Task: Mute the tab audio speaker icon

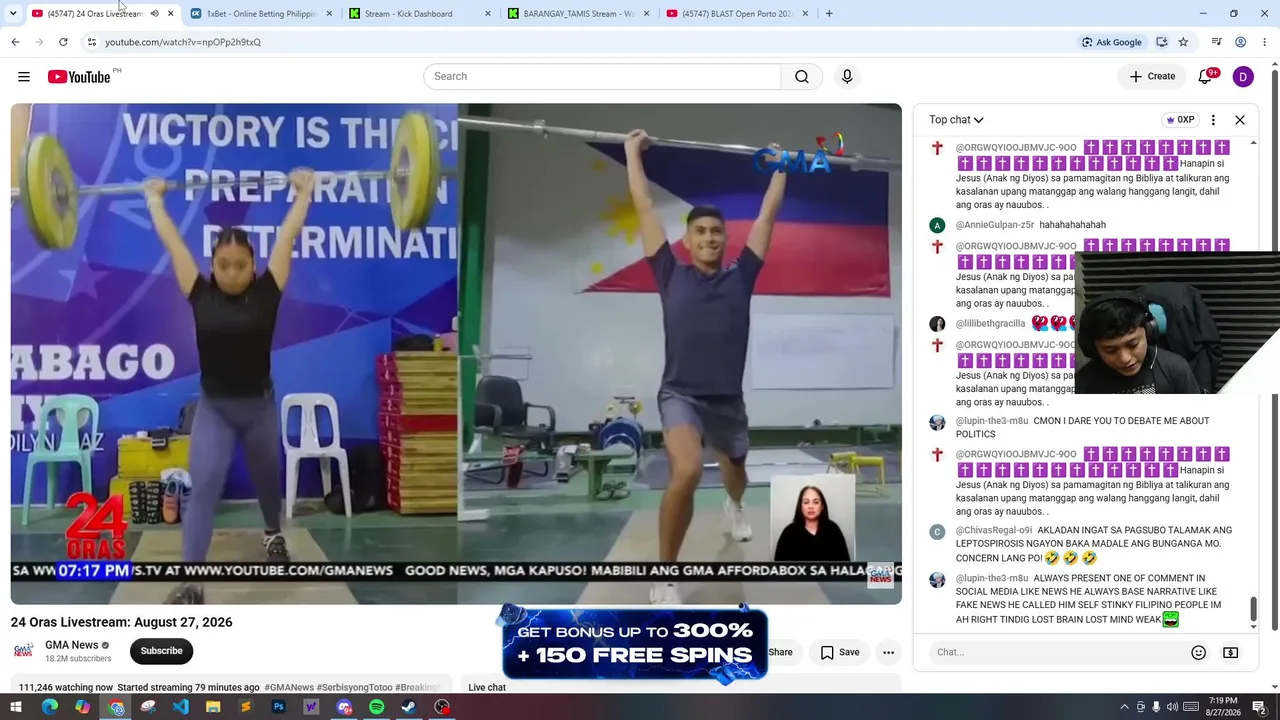Action: click(x=154, y=14)
